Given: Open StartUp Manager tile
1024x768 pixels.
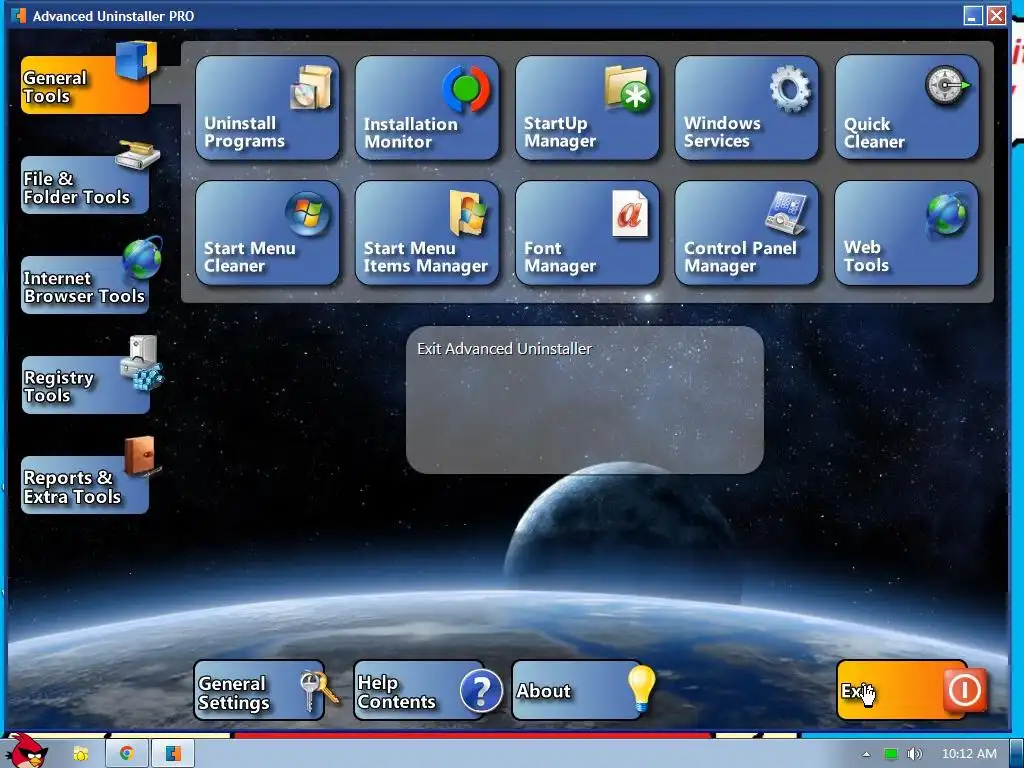Looking at the screenshot, I should [587, 108].
